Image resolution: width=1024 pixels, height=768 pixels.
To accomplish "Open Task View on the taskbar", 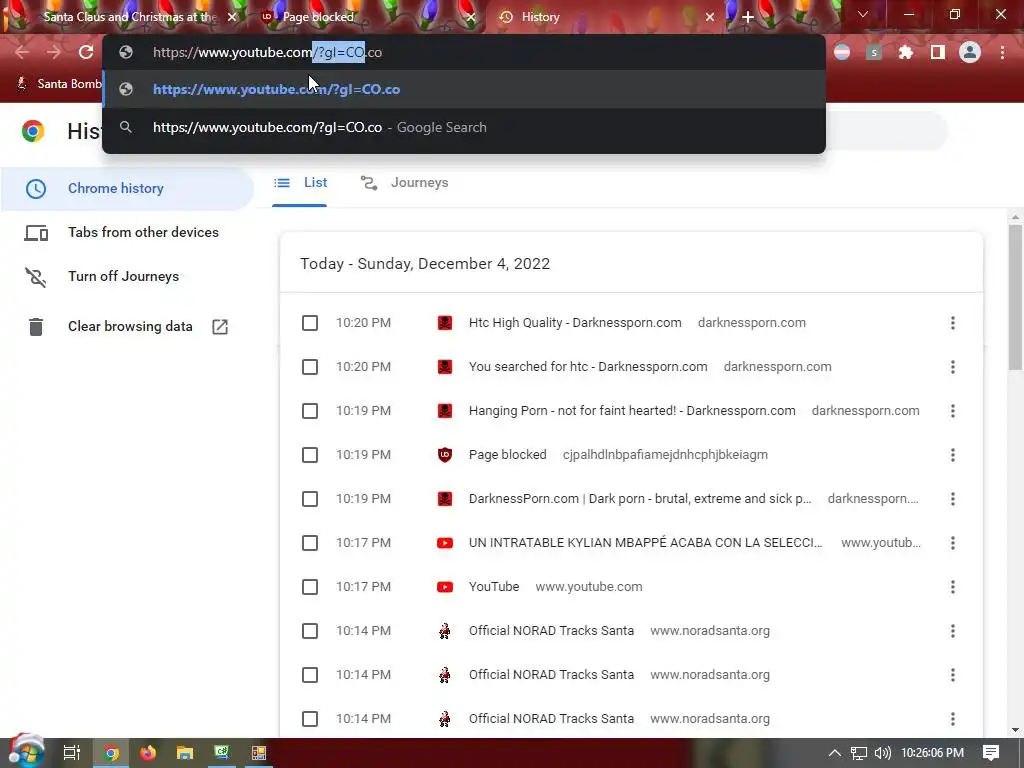I will (x=72, y=753).
